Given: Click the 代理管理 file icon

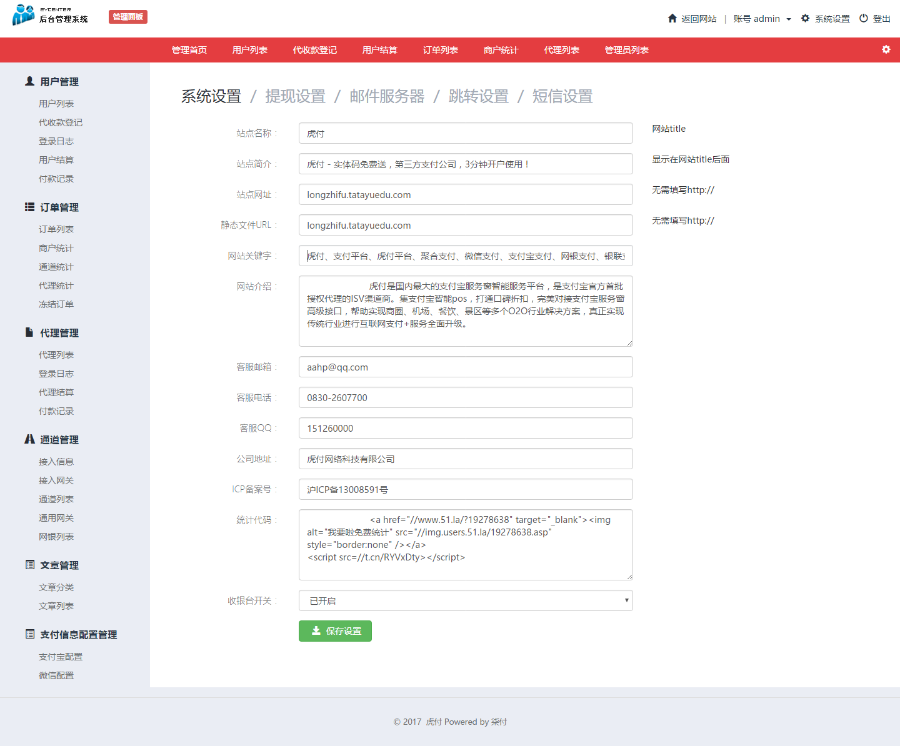Looking at the screenshot, I should (x=29, y=332).
